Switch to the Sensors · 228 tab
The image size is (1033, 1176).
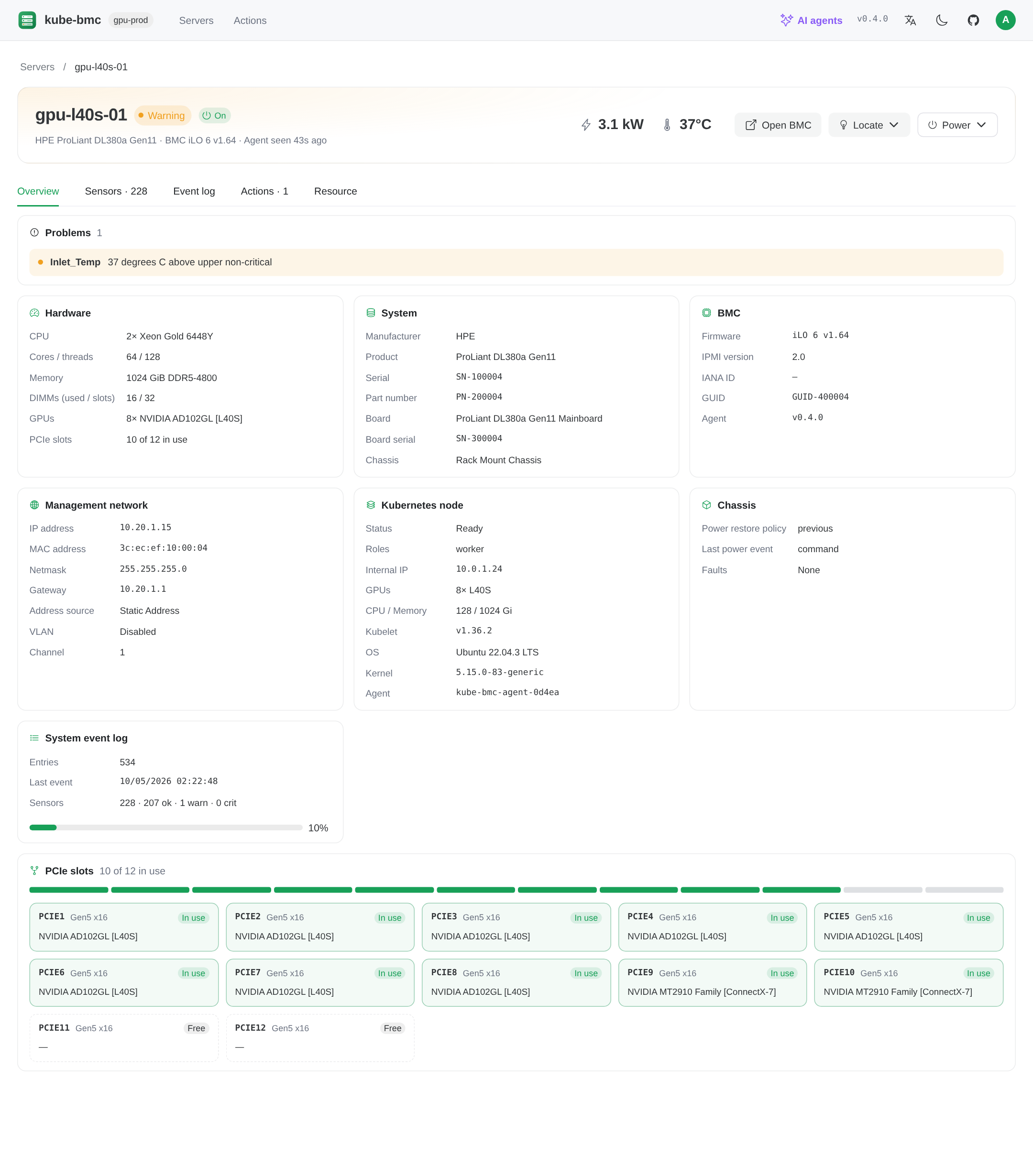[116, 192]
